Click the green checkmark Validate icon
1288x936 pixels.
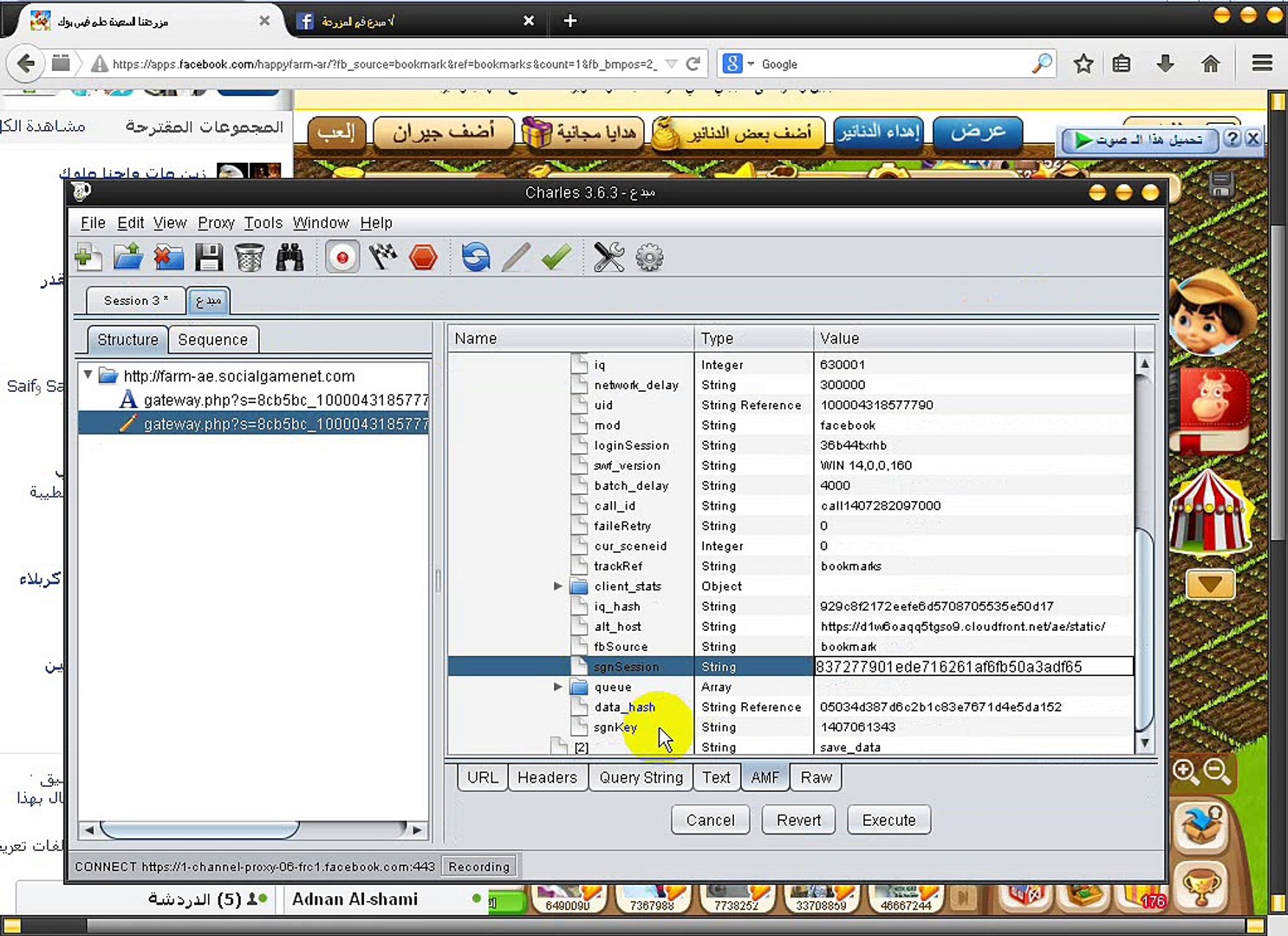pyautogui.click(x=556, y=257)
